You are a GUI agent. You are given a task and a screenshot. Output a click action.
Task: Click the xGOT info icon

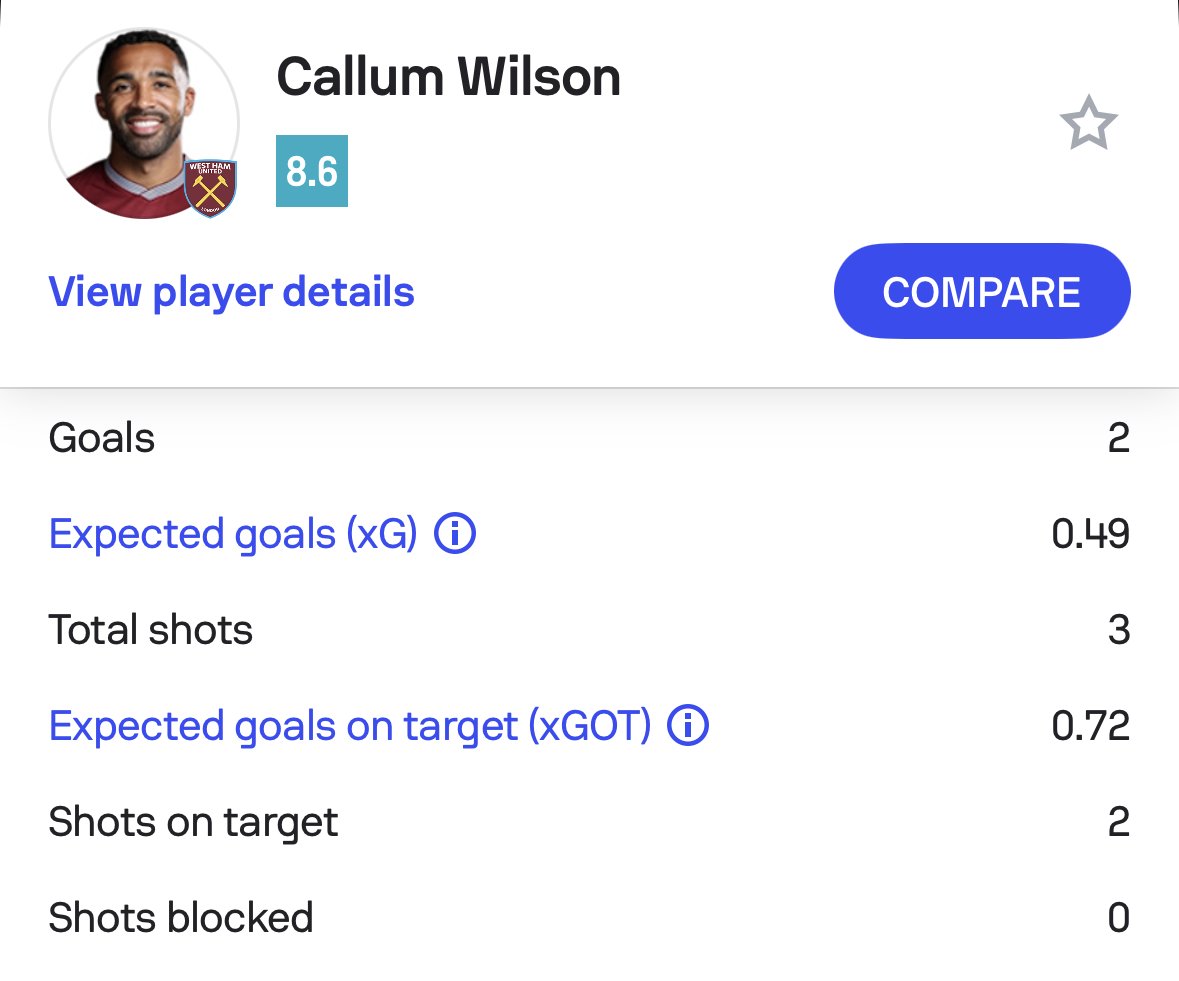(x=688, y=726)
